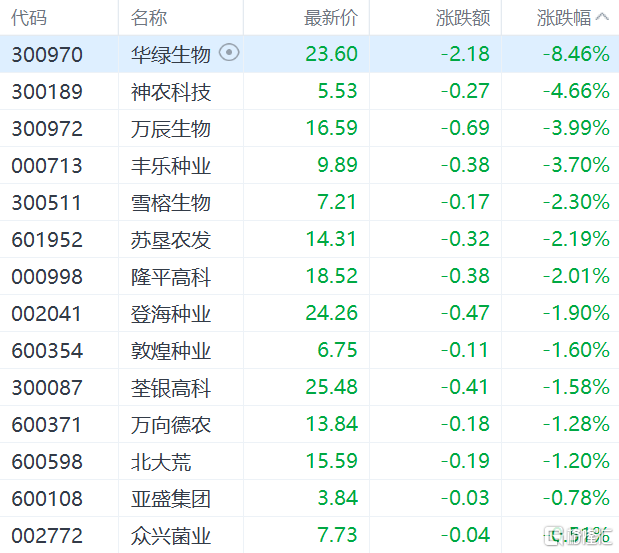
Task: Click the -0.69 change amount
Action: tap(465, 128)
